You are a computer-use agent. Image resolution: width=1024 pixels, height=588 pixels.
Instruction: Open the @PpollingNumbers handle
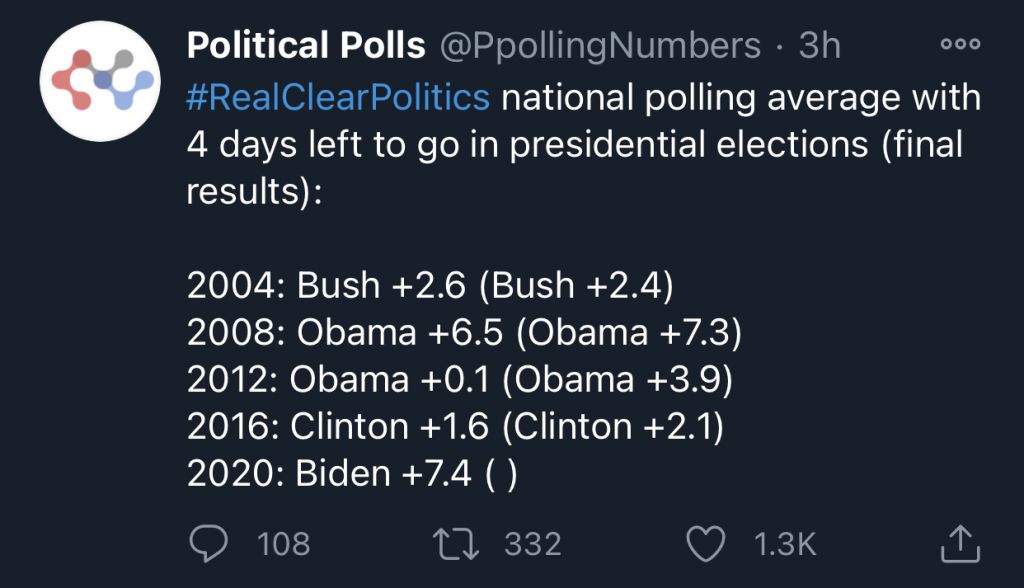(600, 46)
